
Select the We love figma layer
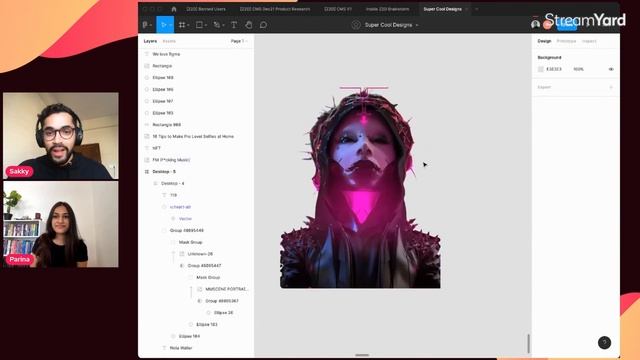tap(166, 54)
